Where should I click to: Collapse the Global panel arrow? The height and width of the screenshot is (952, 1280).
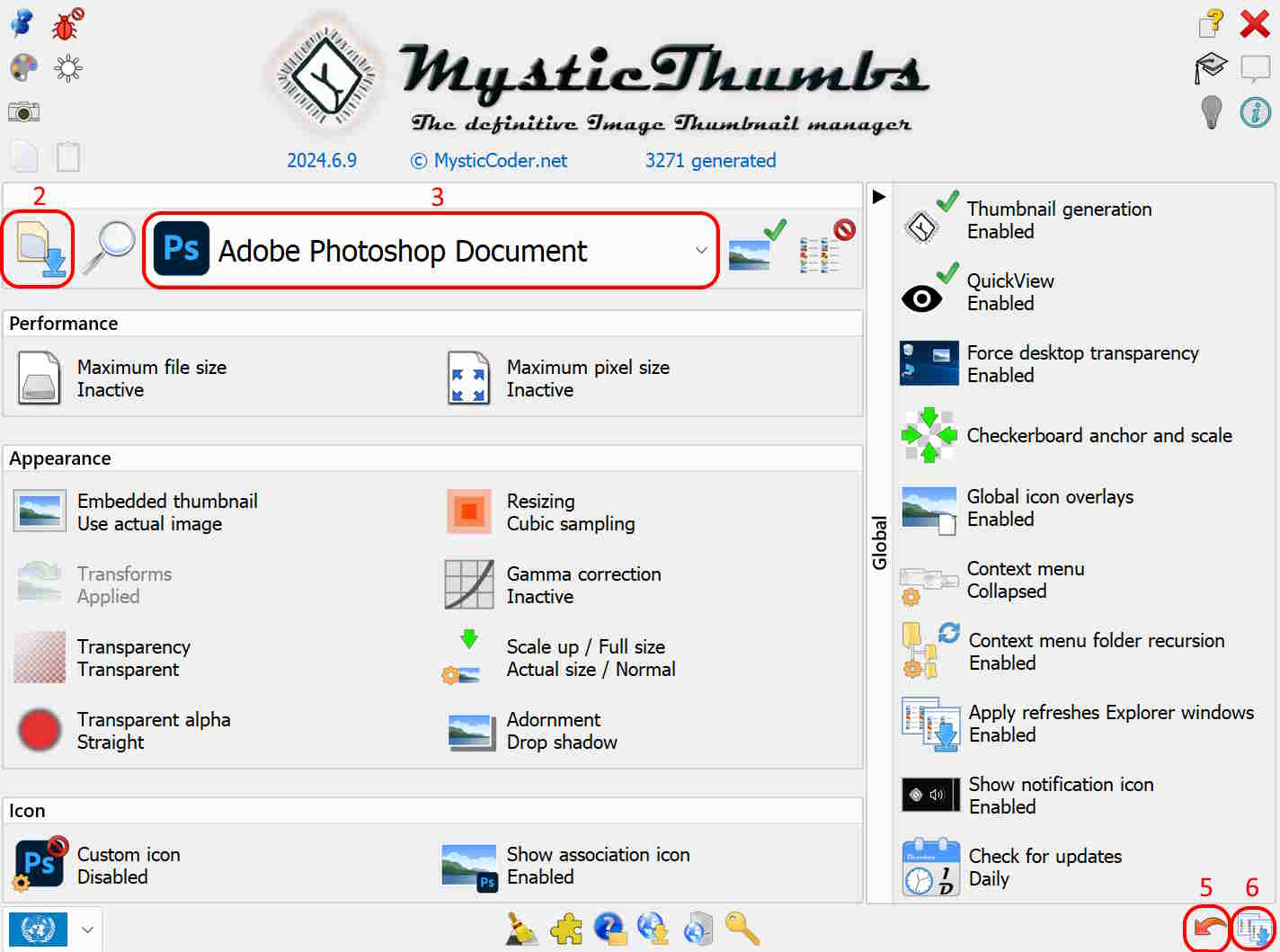[x=879, y=196]
